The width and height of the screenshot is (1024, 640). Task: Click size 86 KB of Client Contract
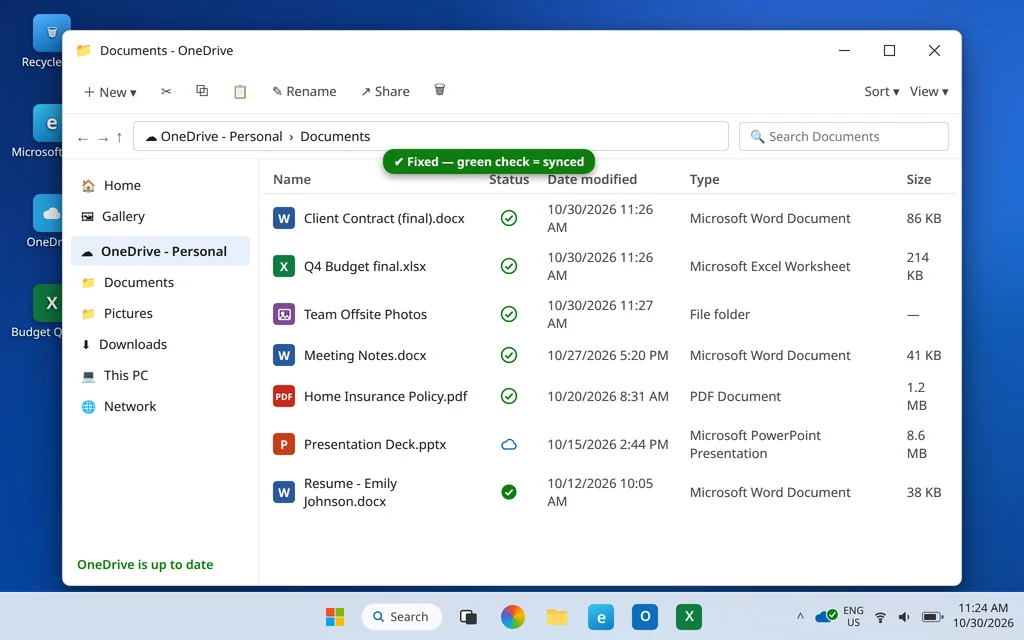(x=923, y=219)
